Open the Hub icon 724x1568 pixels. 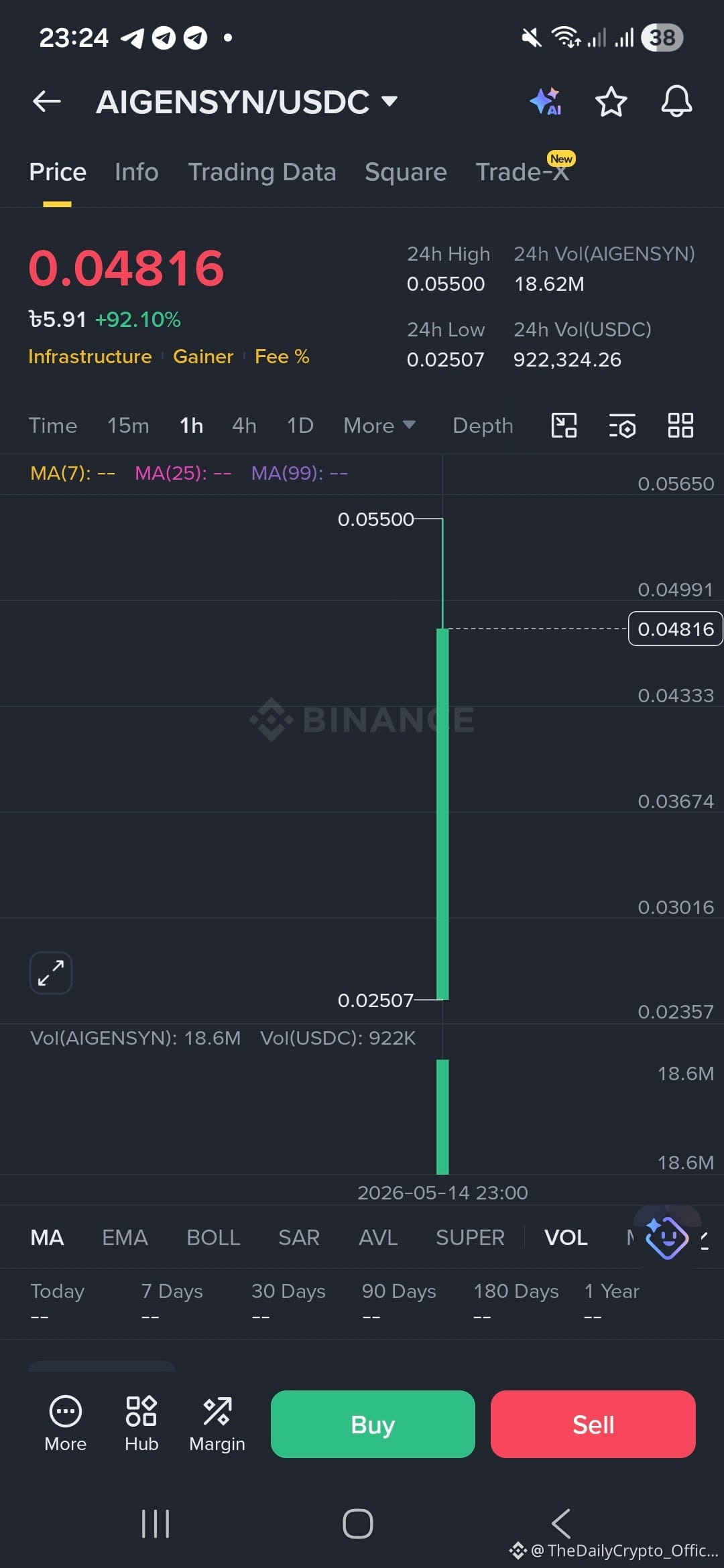141,1423
